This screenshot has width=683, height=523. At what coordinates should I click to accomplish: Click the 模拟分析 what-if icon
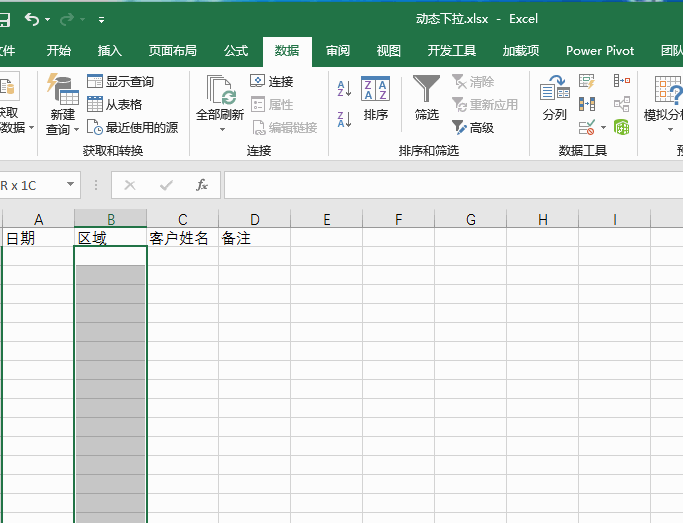669,89
